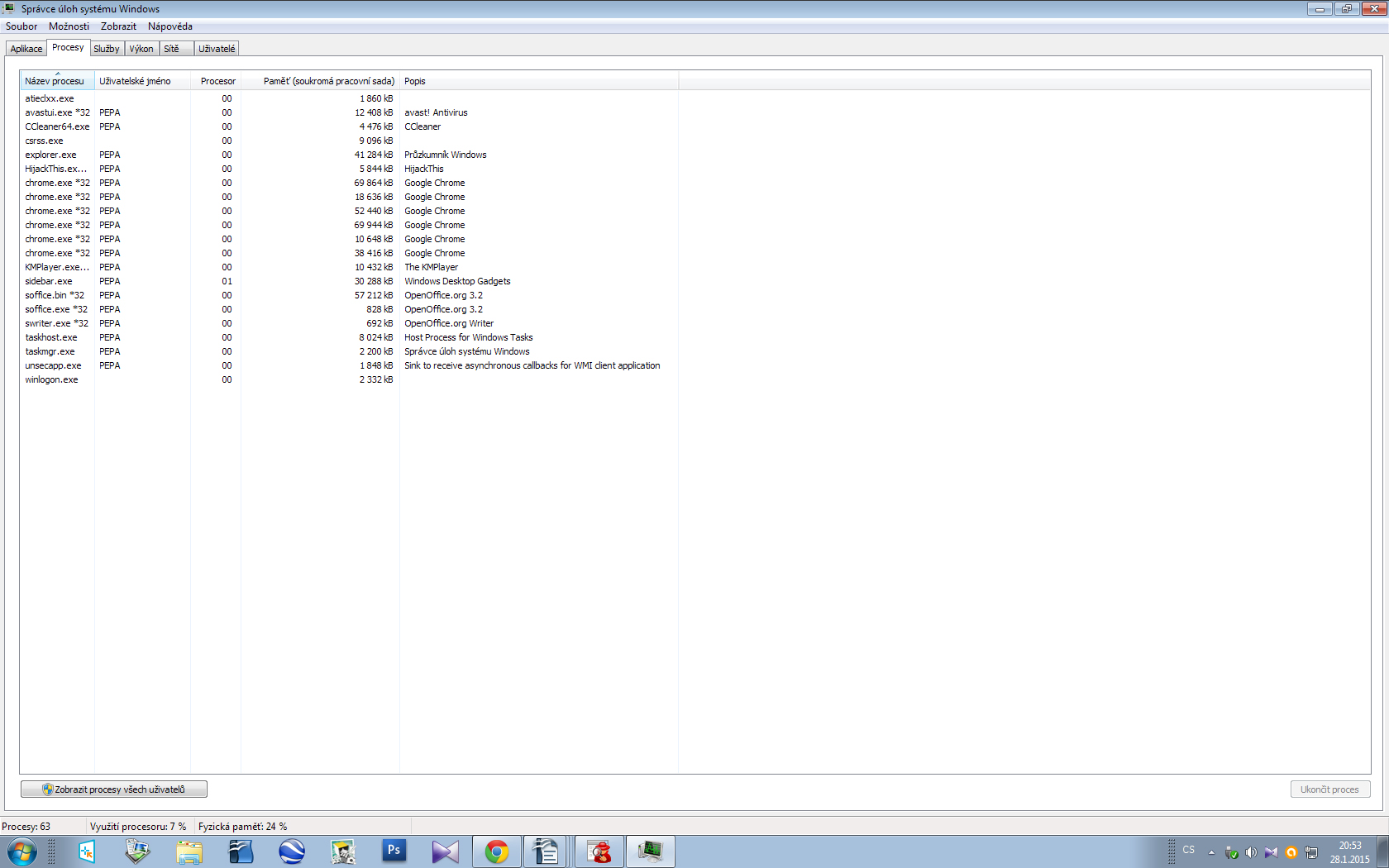Open the volume speaker tray icon

pyautogui.click(x=1251, y=852)
